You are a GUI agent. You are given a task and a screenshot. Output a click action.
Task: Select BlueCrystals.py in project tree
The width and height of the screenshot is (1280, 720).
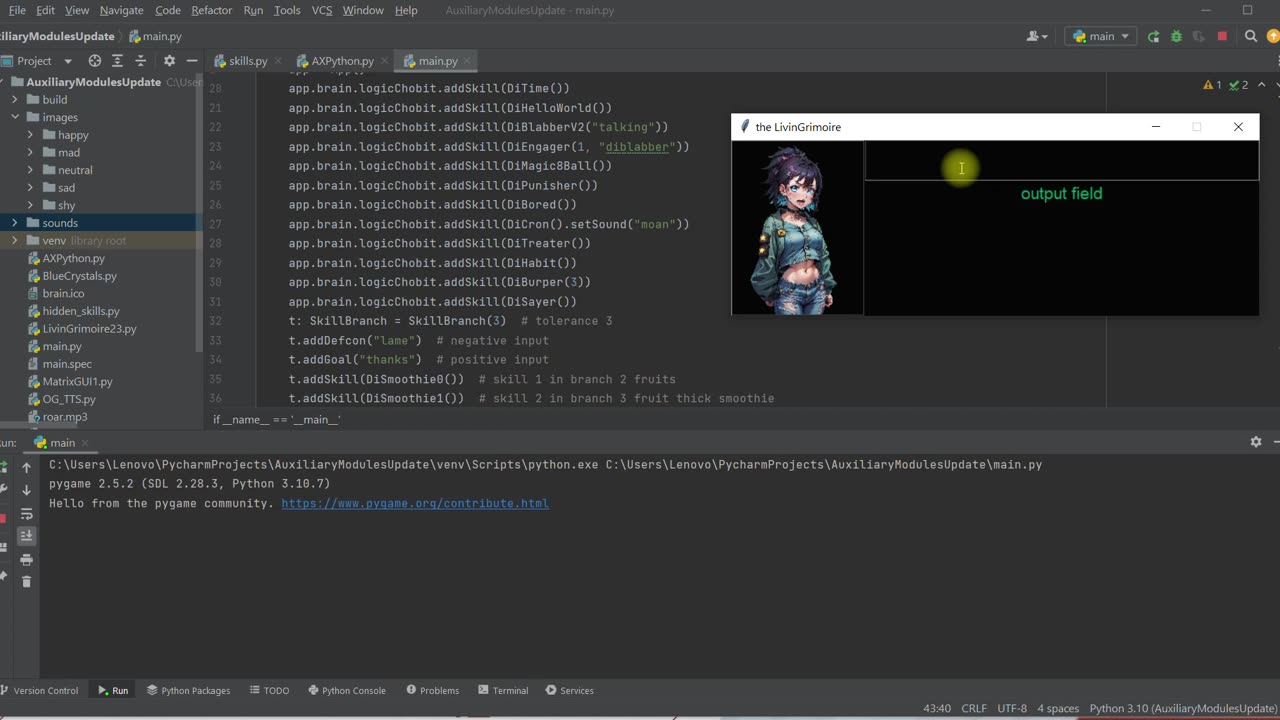point(79,276)
